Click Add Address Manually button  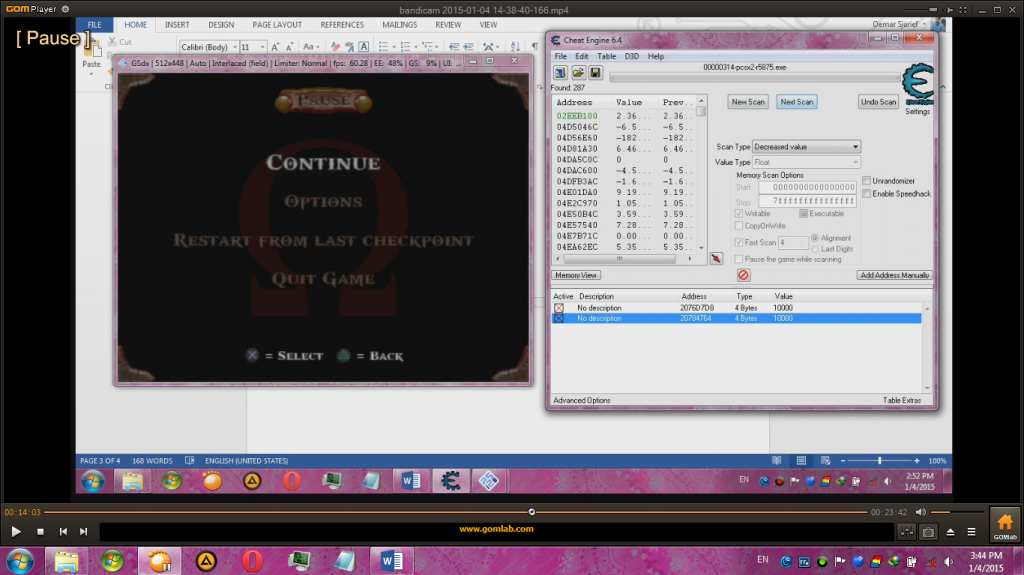point(894,275)
